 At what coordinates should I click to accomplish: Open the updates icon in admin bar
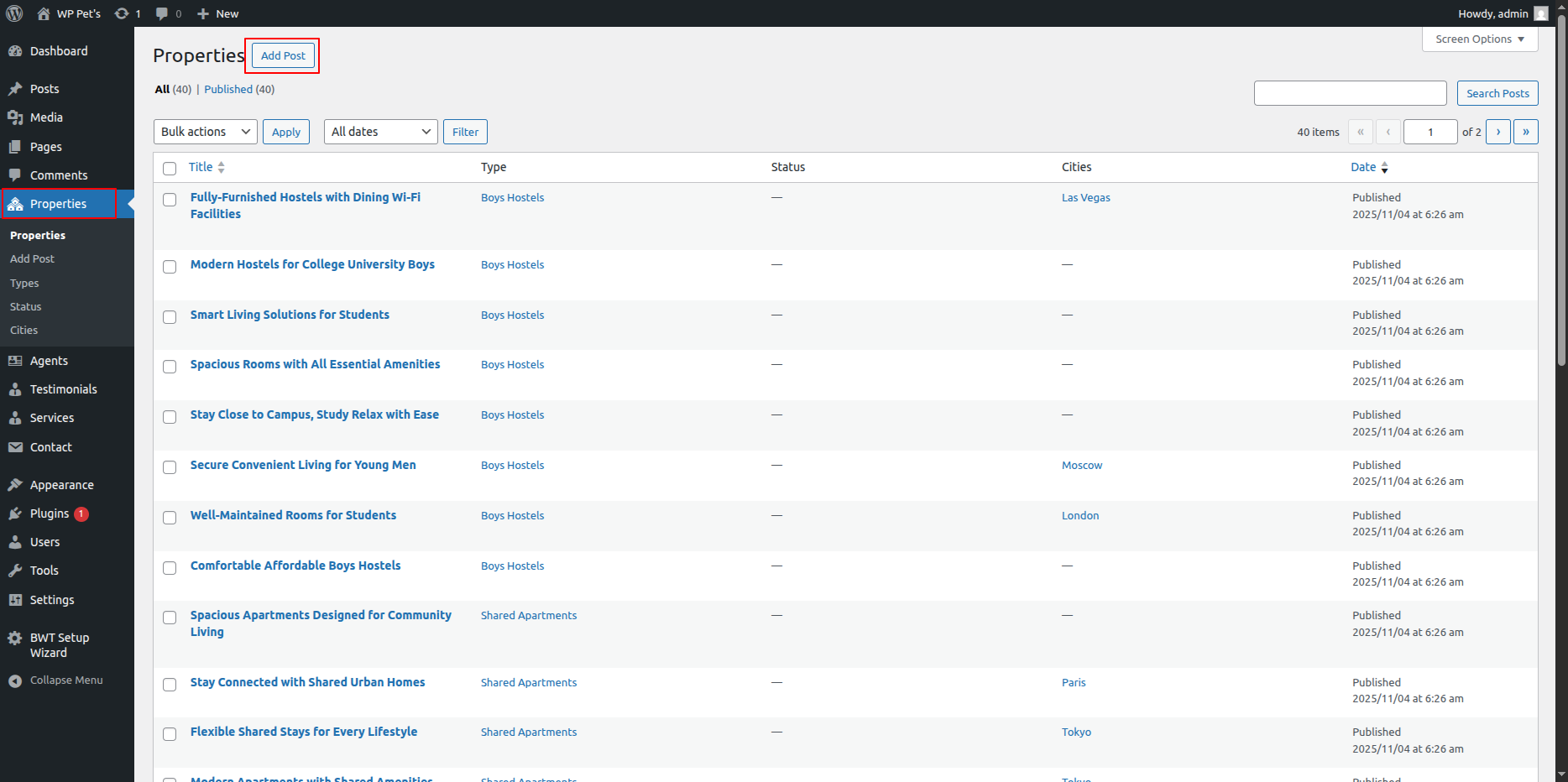tap(122, 13)
